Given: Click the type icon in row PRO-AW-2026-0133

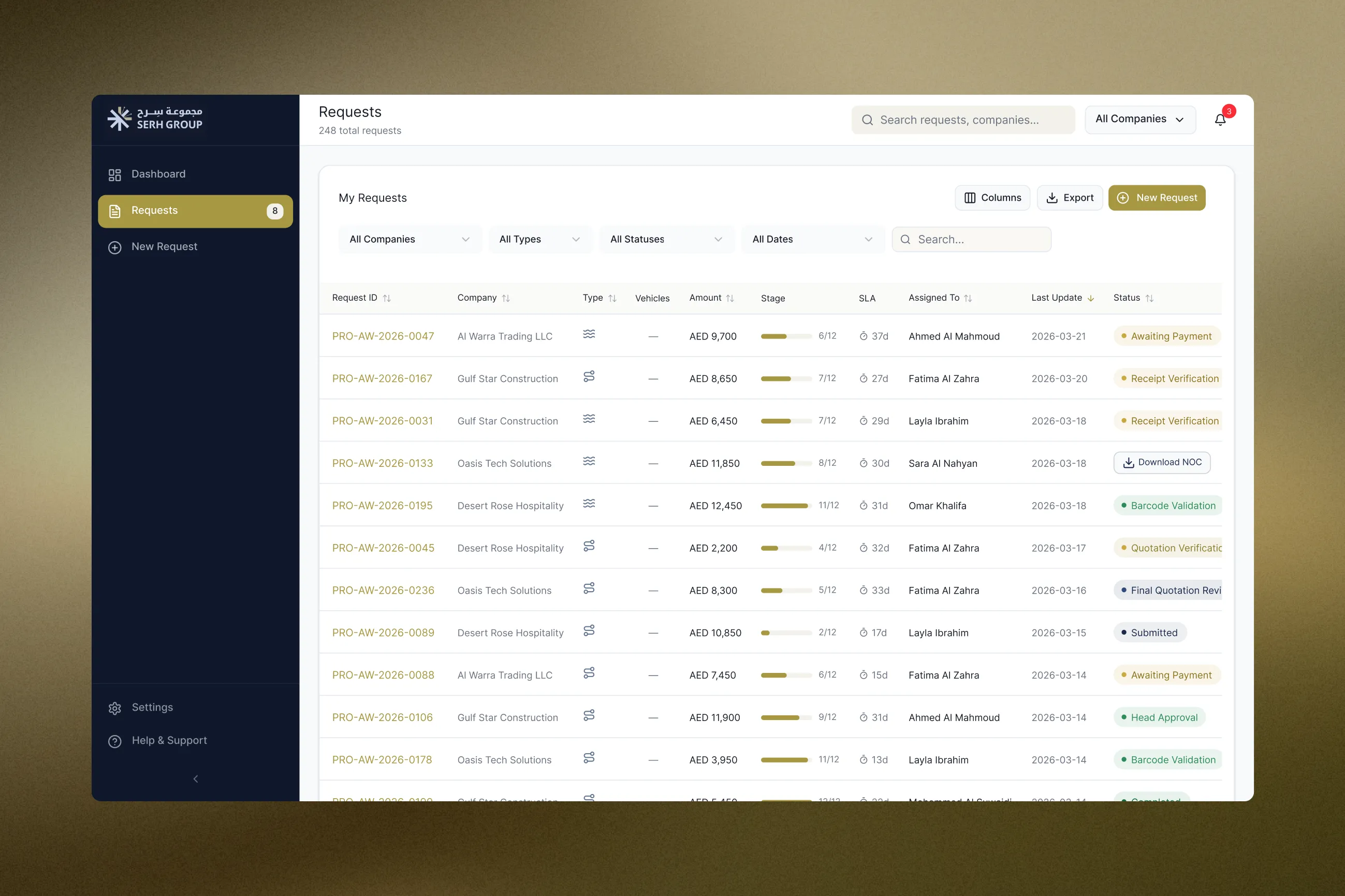Looking at the screenshot, I should tap(589, 461).
